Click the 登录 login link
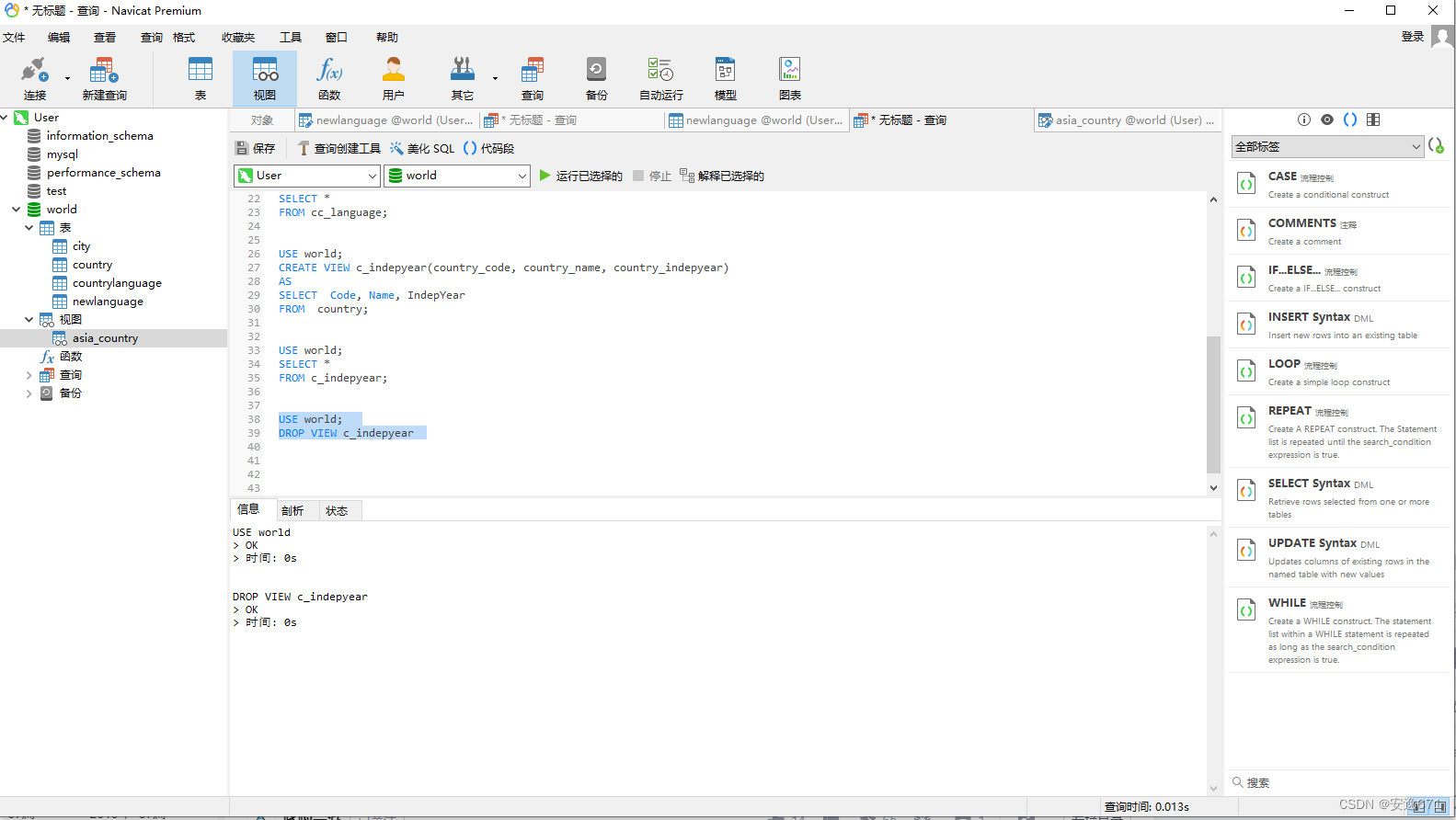 [x=1413, y=37]
